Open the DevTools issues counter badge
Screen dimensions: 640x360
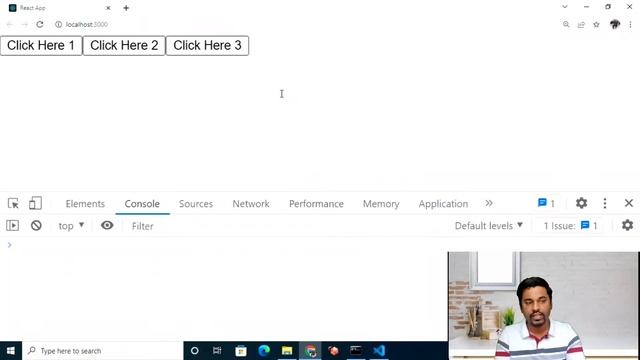coord(546,203)
